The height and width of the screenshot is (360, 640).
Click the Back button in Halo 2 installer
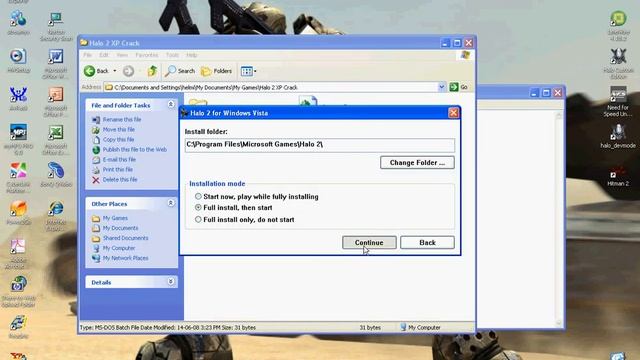(427, 242)
